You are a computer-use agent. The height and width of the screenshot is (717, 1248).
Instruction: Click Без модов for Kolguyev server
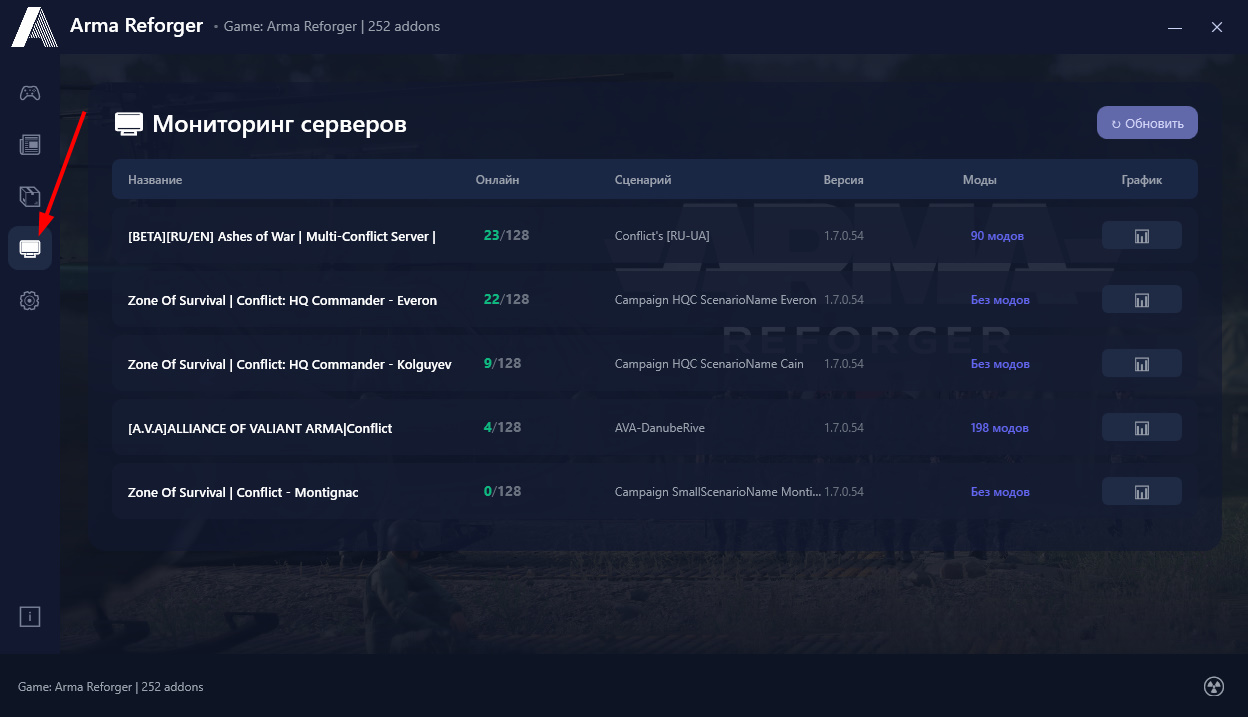[1000, 364]
